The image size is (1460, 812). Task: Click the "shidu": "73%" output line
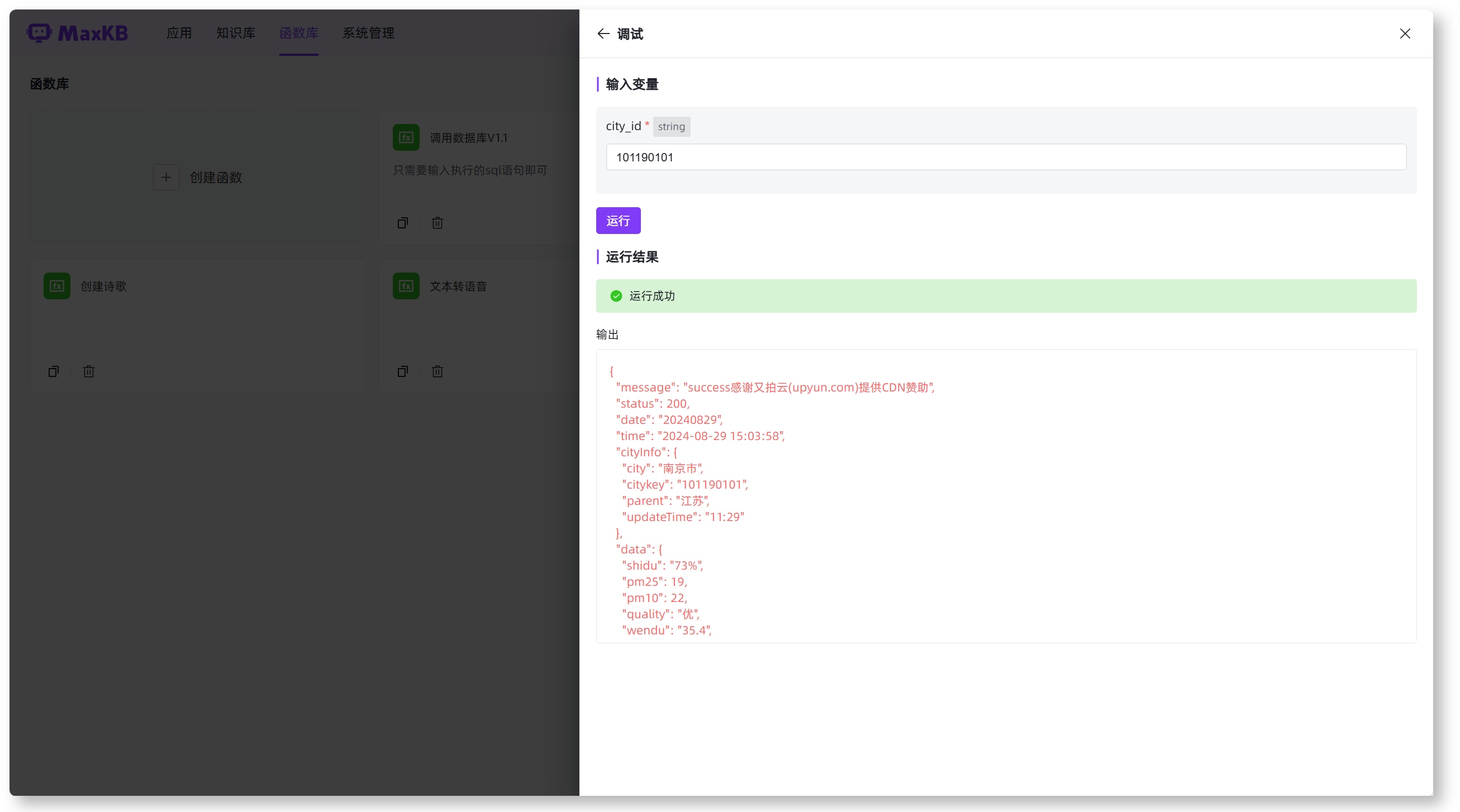(662, 566)
